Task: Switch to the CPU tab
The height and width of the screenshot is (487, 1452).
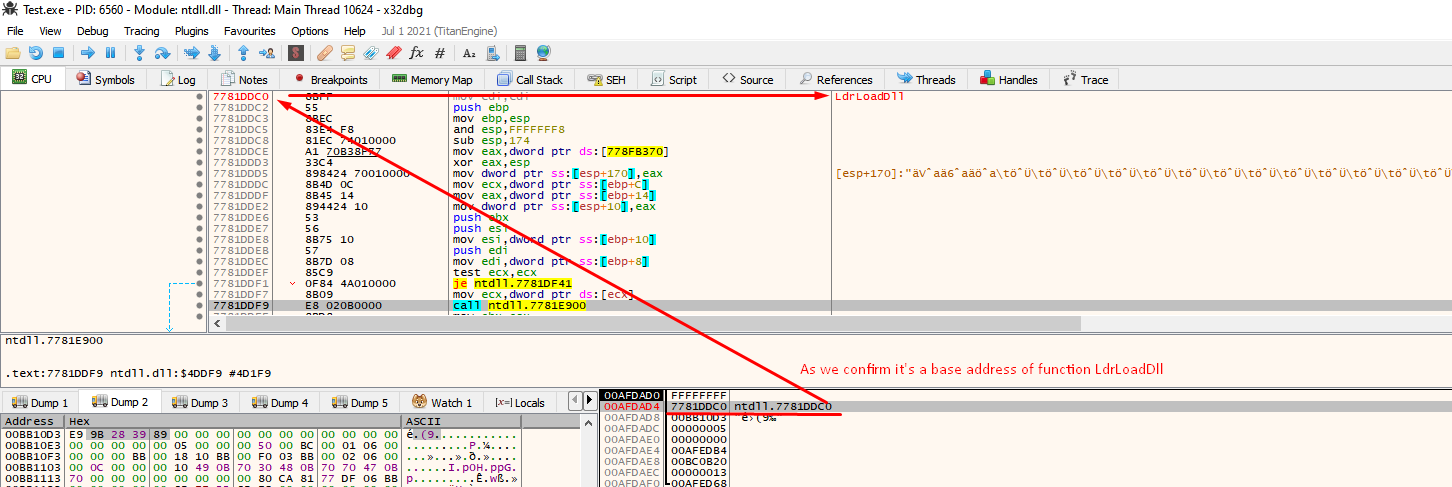Action: click(x=33, y=79)
